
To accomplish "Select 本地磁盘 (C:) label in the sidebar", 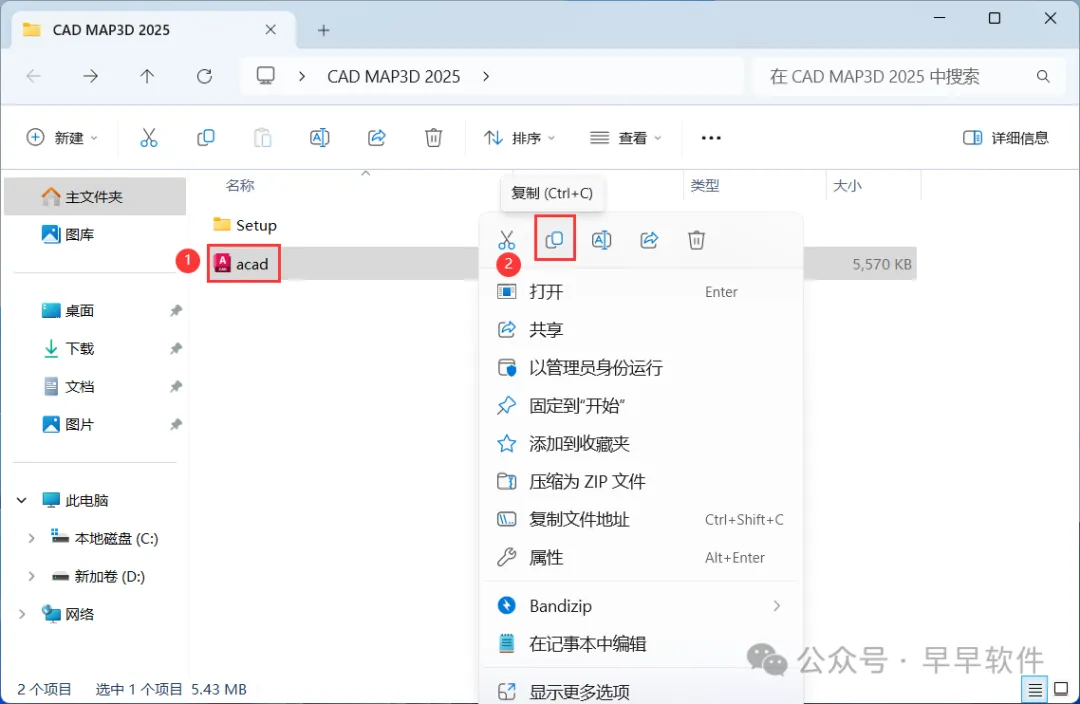I will tap(116, 538).
